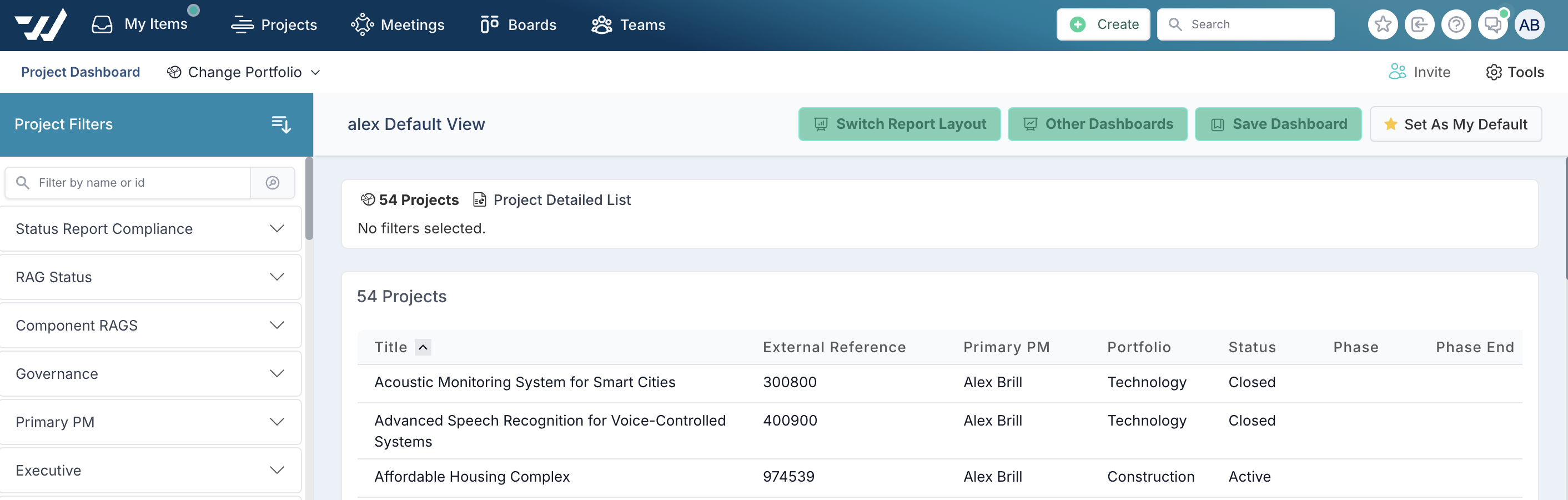This screenshot has height=500, width=1568.
Task: Expand the Primary PM filter
Action: tap(150, 422)
